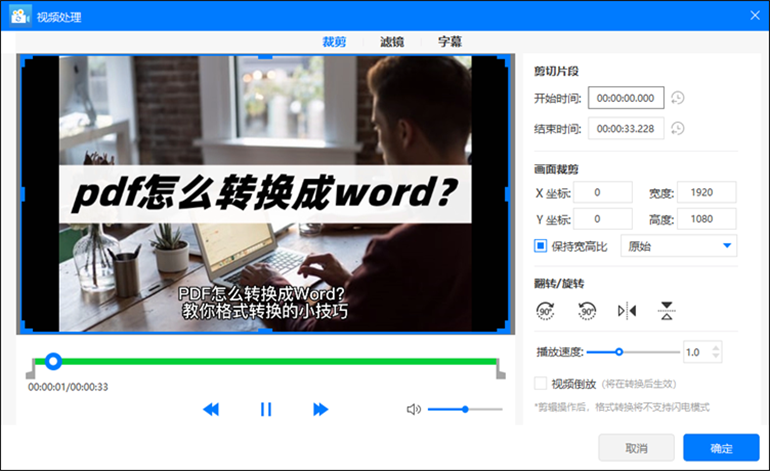Screen dimensions: 770x471
Task: Click the fast forward button
Action: tap(320, 409)
